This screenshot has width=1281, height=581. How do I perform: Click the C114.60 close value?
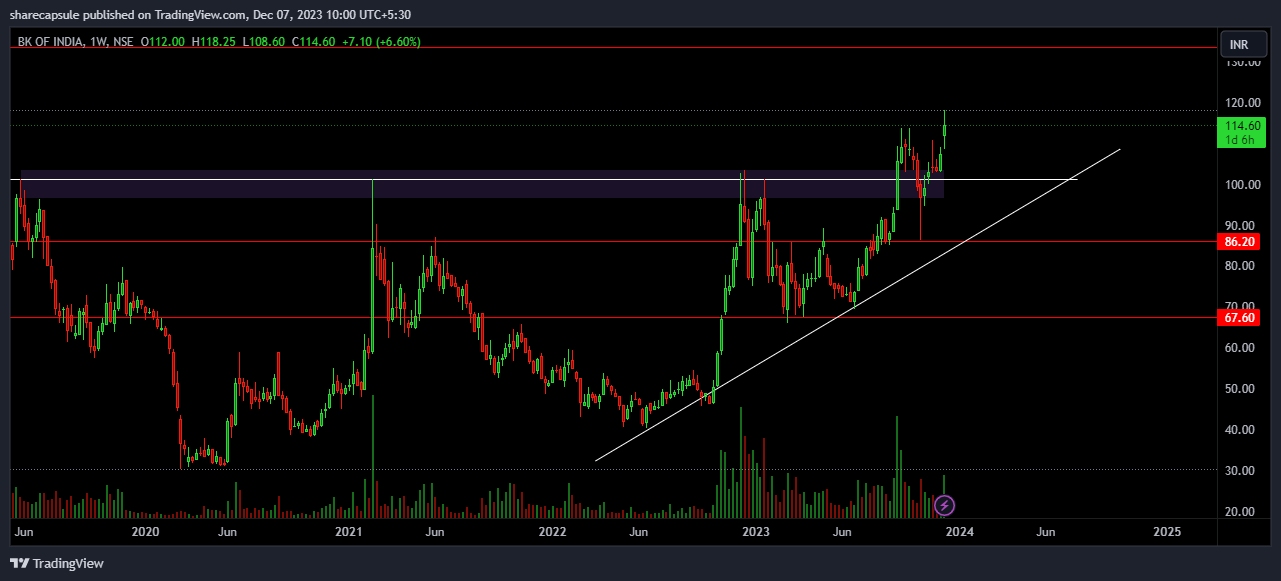coord(314,42)
